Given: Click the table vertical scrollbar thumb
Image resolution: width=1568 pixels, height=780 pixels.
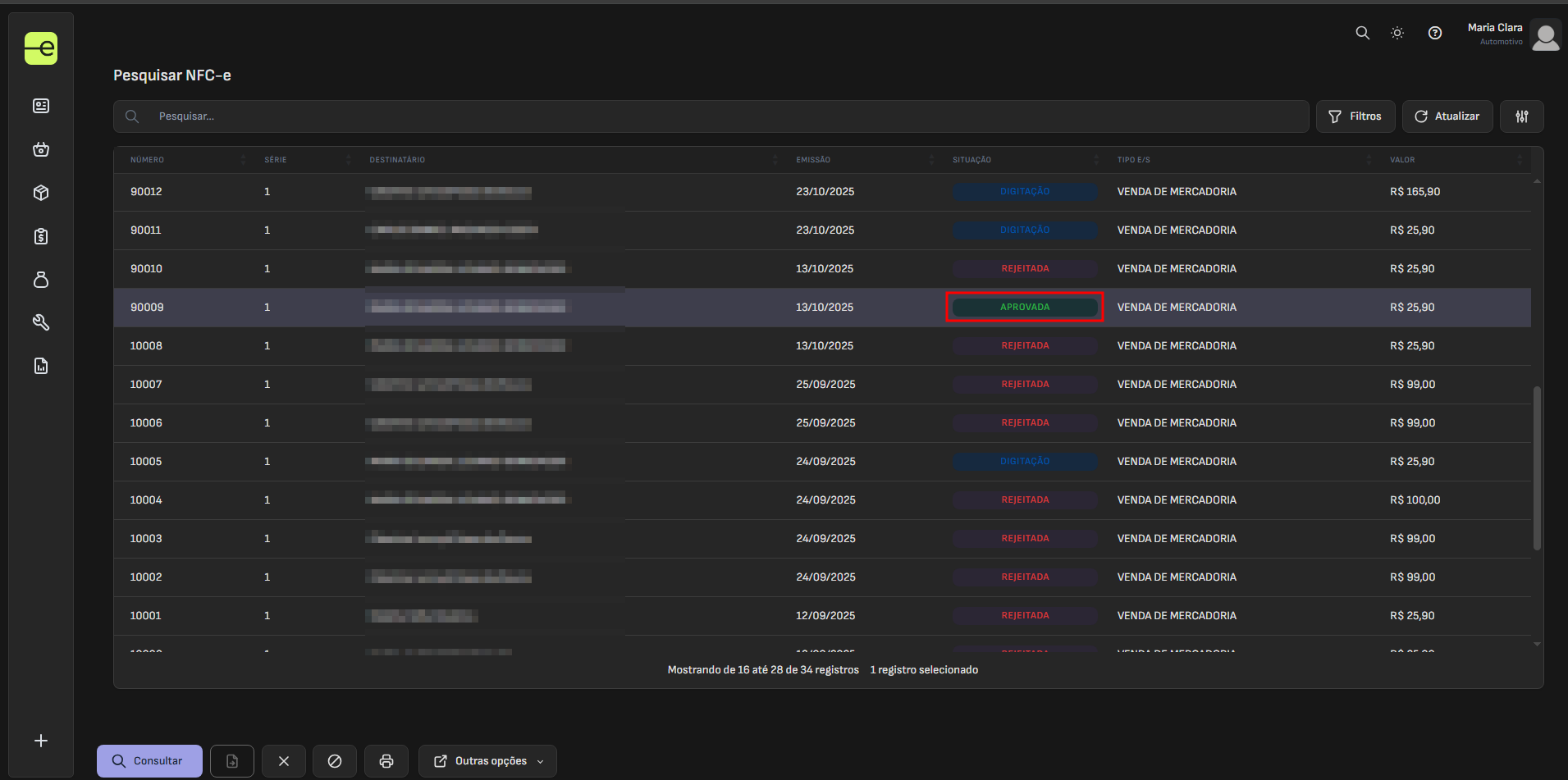Looking at the screenshot, I should tap(1537, 468).
